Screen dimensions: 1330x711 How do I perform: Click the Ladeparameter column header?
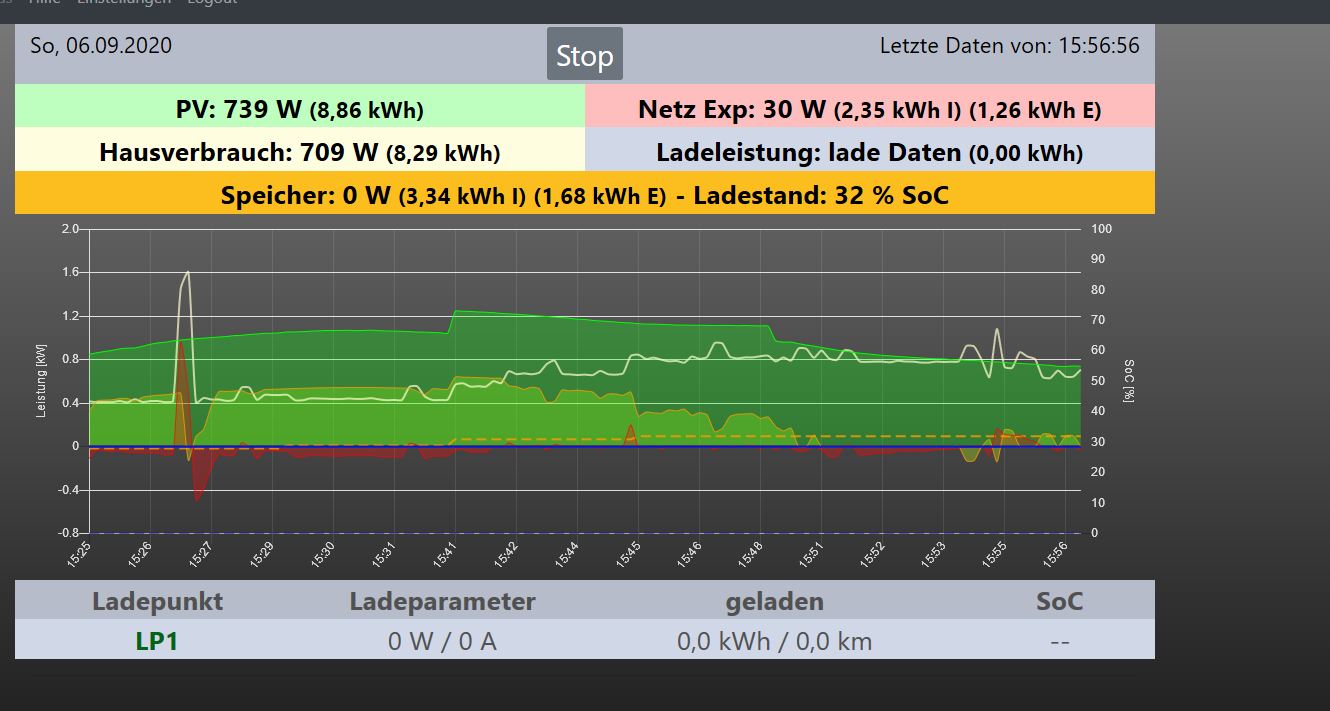coord(442,601)
